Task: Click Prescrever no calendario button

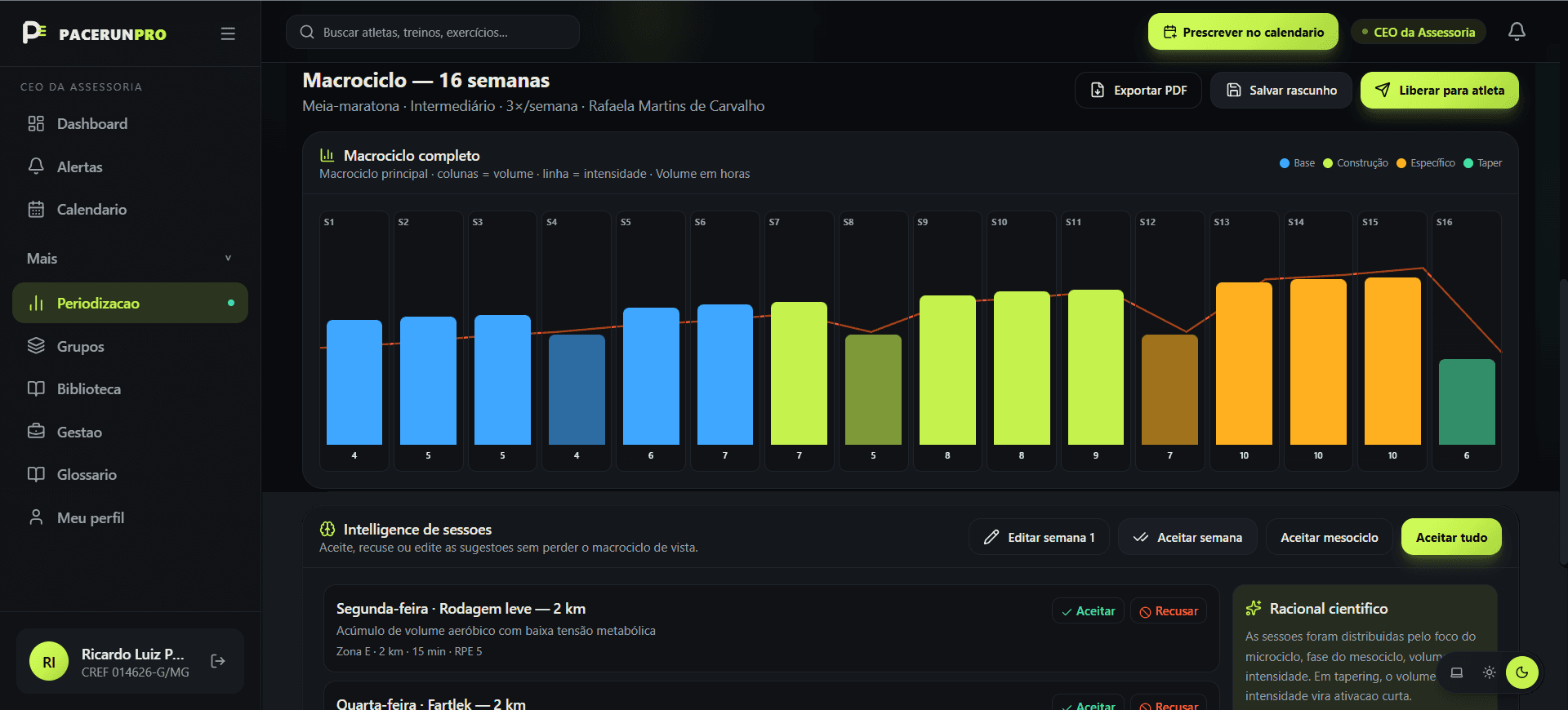Action: point(1243,32)
